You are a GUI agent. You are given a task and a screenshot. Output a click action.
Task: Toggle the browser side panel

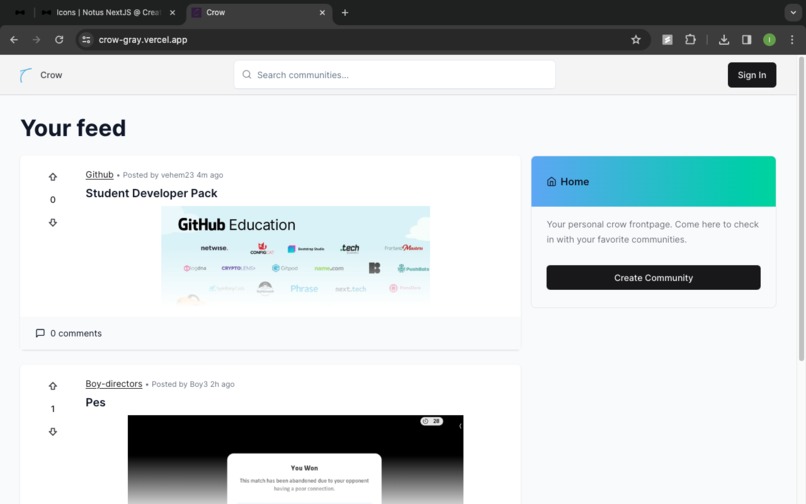point(746,40)
